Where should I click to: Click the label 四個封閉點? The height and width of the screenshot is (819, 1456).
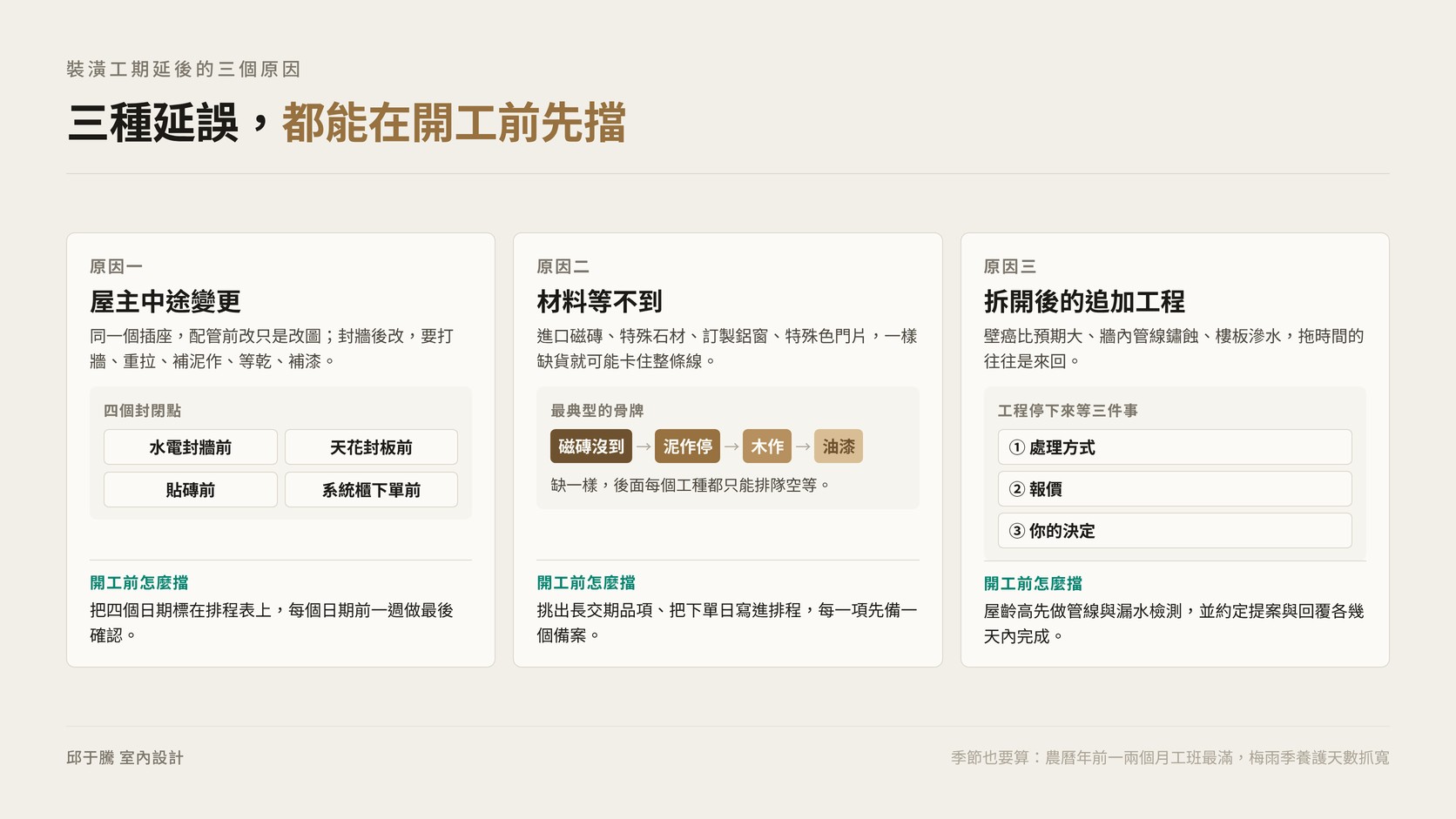coord(142,411)
